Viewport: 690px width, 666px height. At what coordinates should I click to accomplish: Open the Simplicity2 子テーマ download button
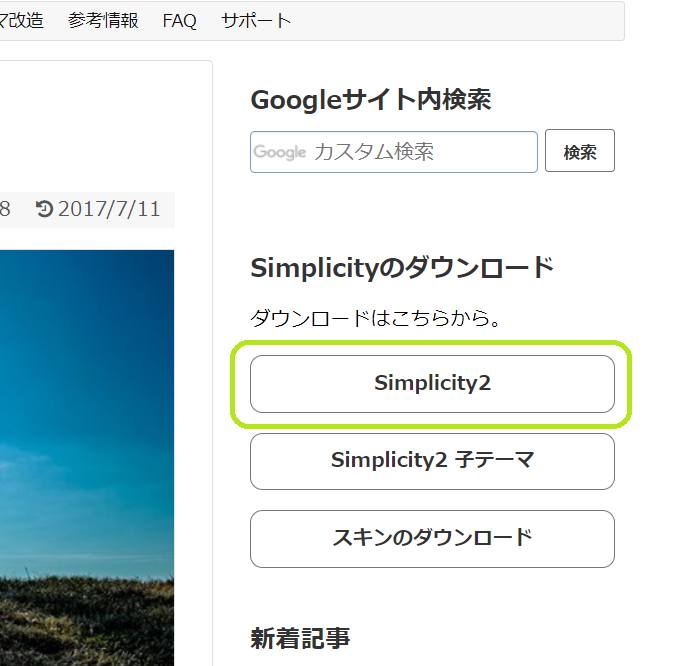tap(432, 461)
